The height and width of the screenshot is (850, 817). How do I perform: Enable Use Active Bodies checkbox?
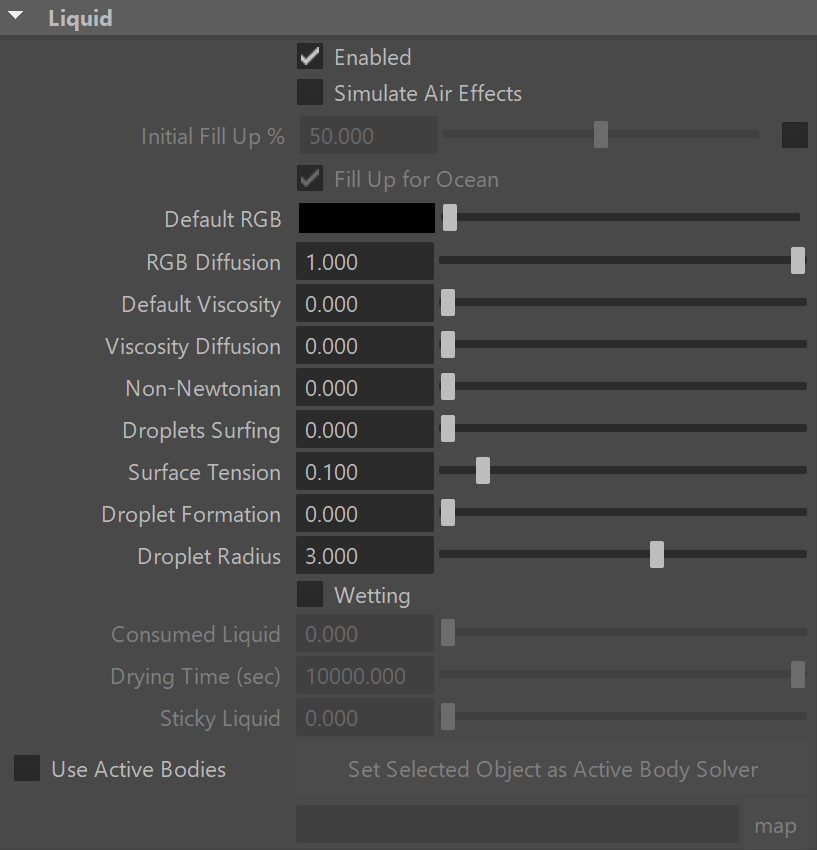click(27, 769)
